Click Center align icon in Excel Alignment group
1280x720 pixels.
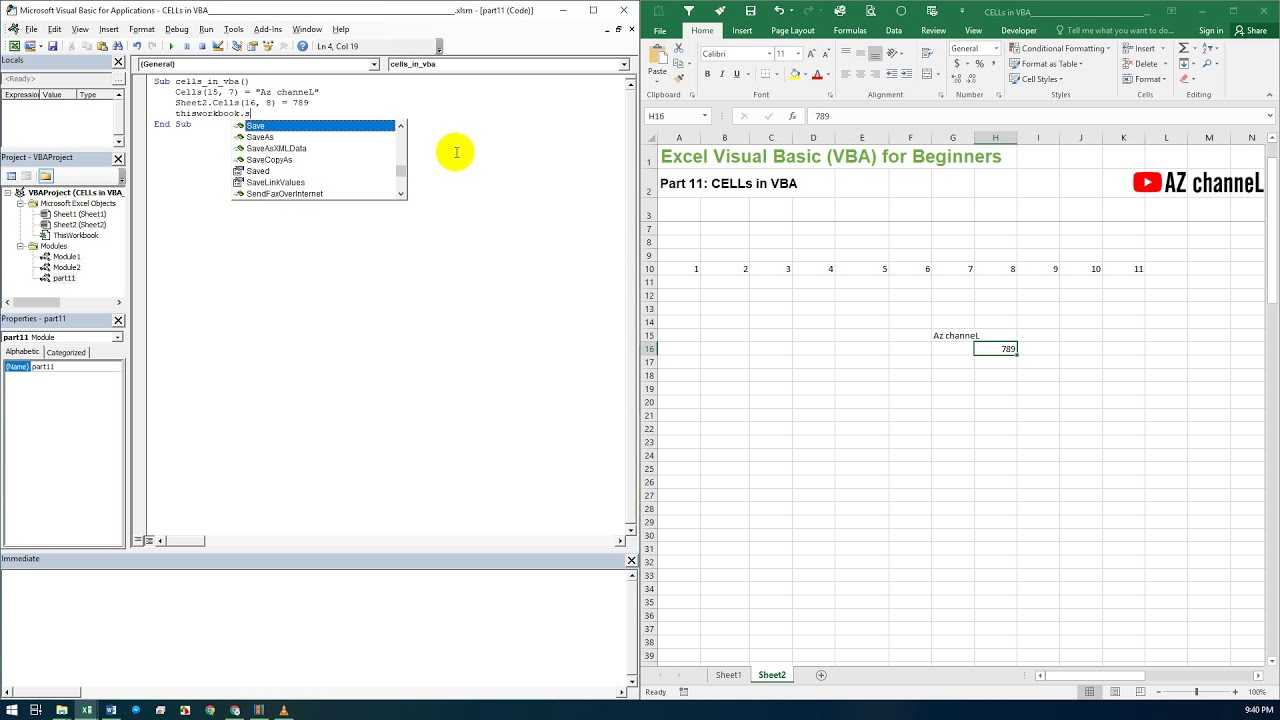point(860,74)
